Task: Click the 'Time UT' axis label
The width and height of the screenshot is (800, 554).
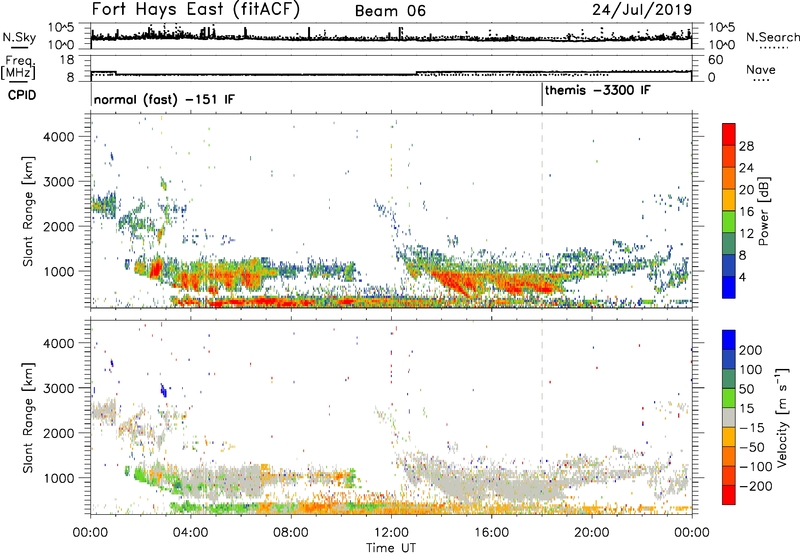Action: point(391,547)
